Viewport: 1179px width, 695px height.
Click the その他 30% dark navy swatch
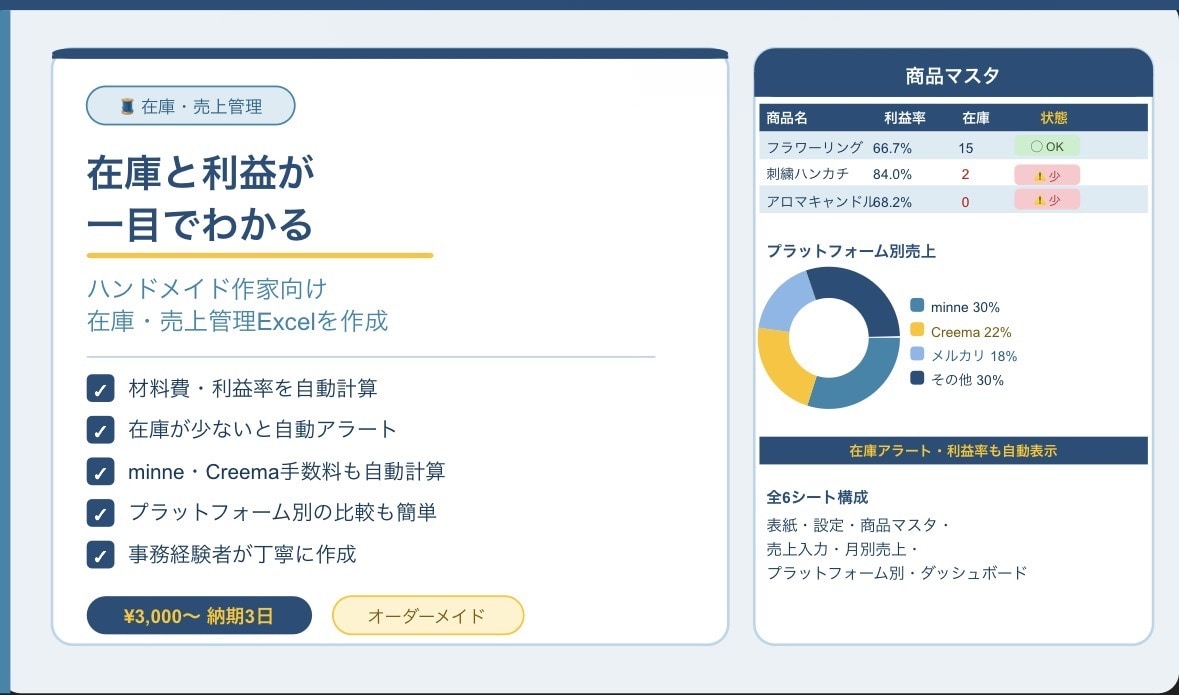[917, 378]
